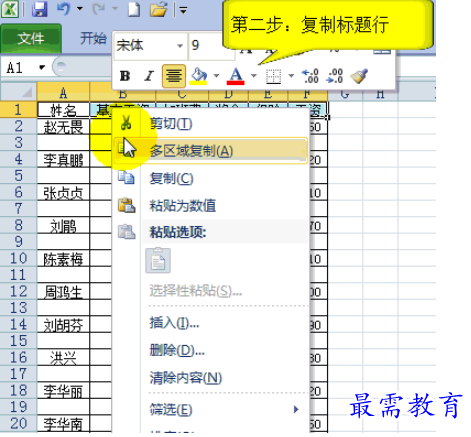
Task: Apply red font color A button
Action: [236, 76]
